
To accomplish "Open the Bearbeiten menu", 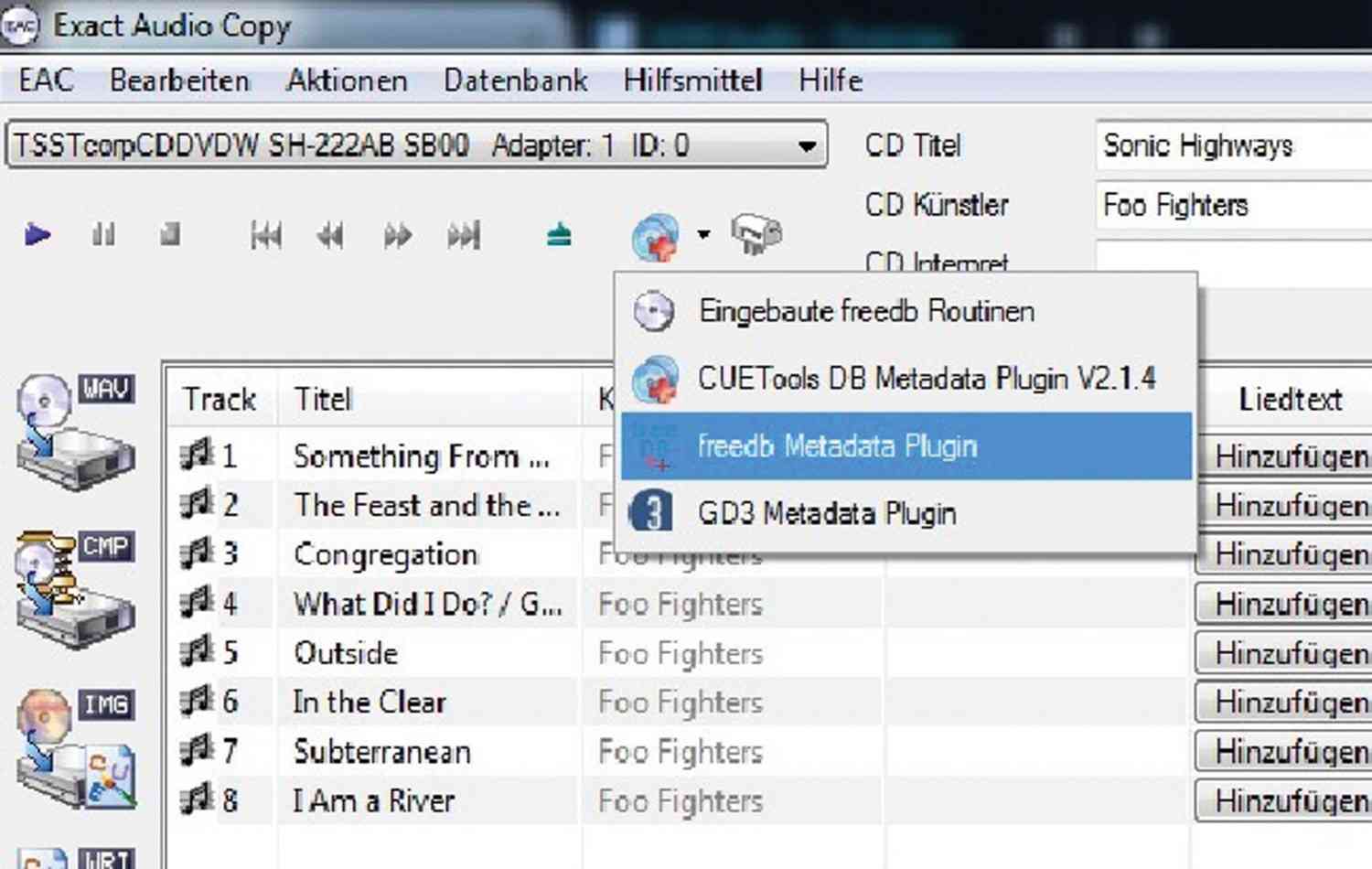I will (x=179, y=80).
